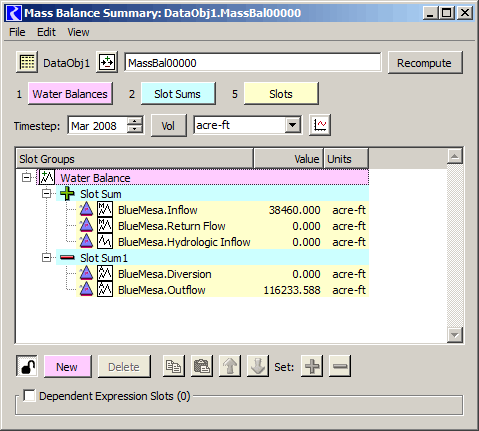Click the paste clipboard icon
Viewport: 479px width, 431px height.
tap(202, 366)
